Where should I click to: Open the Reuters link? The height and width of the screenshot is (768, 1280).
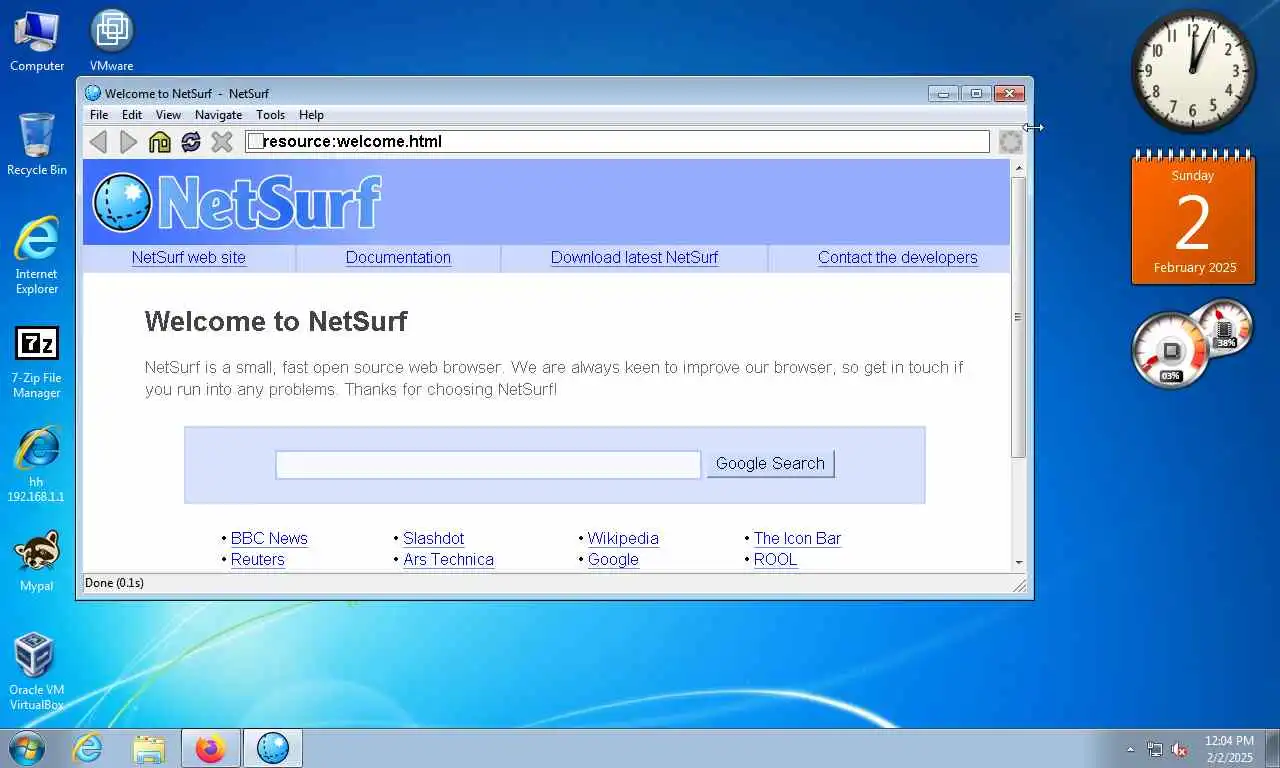257,559
